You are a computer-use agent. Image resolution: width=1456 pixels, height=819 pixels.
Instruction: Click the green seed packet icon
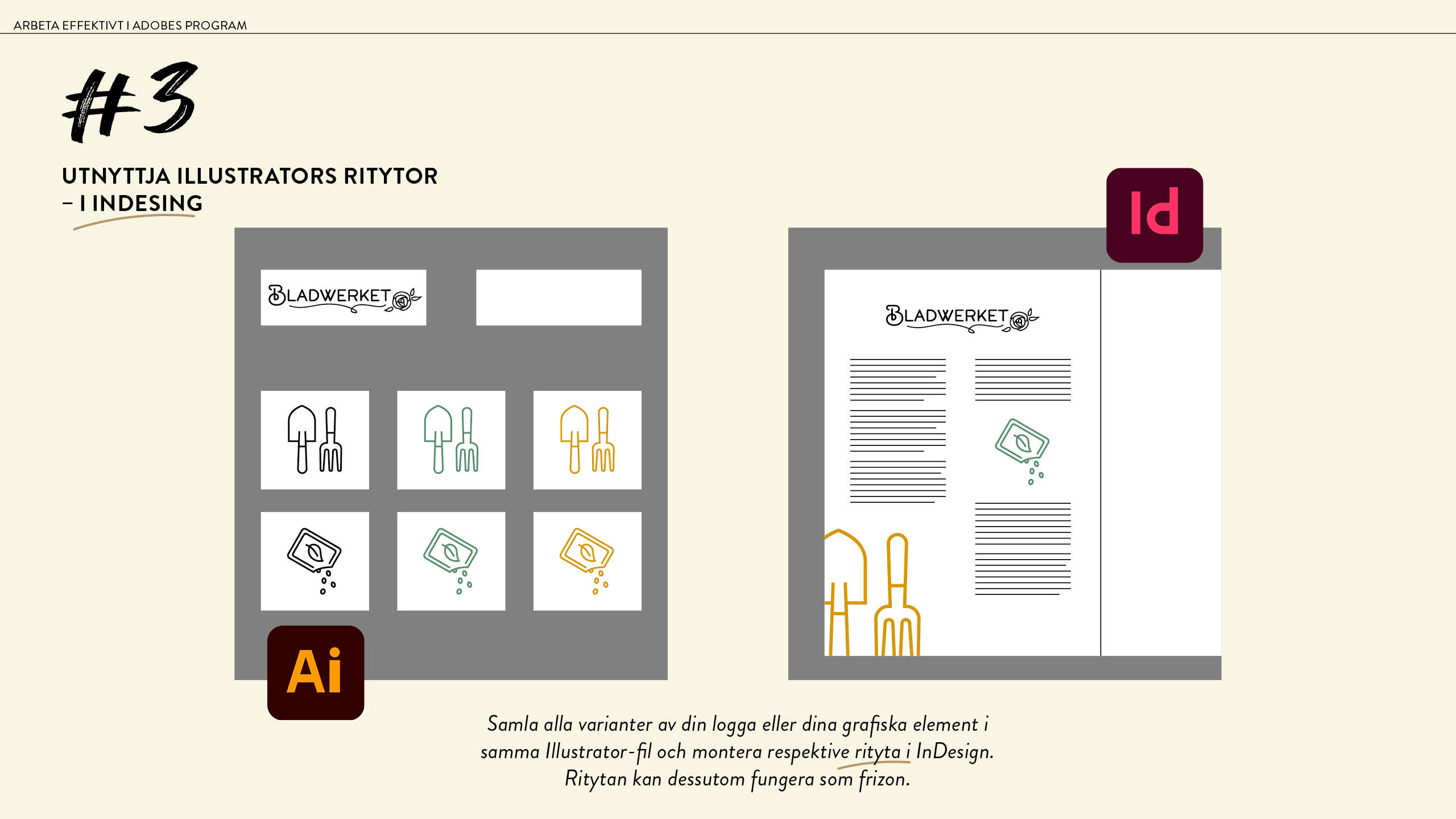click(x=450, y=560)
